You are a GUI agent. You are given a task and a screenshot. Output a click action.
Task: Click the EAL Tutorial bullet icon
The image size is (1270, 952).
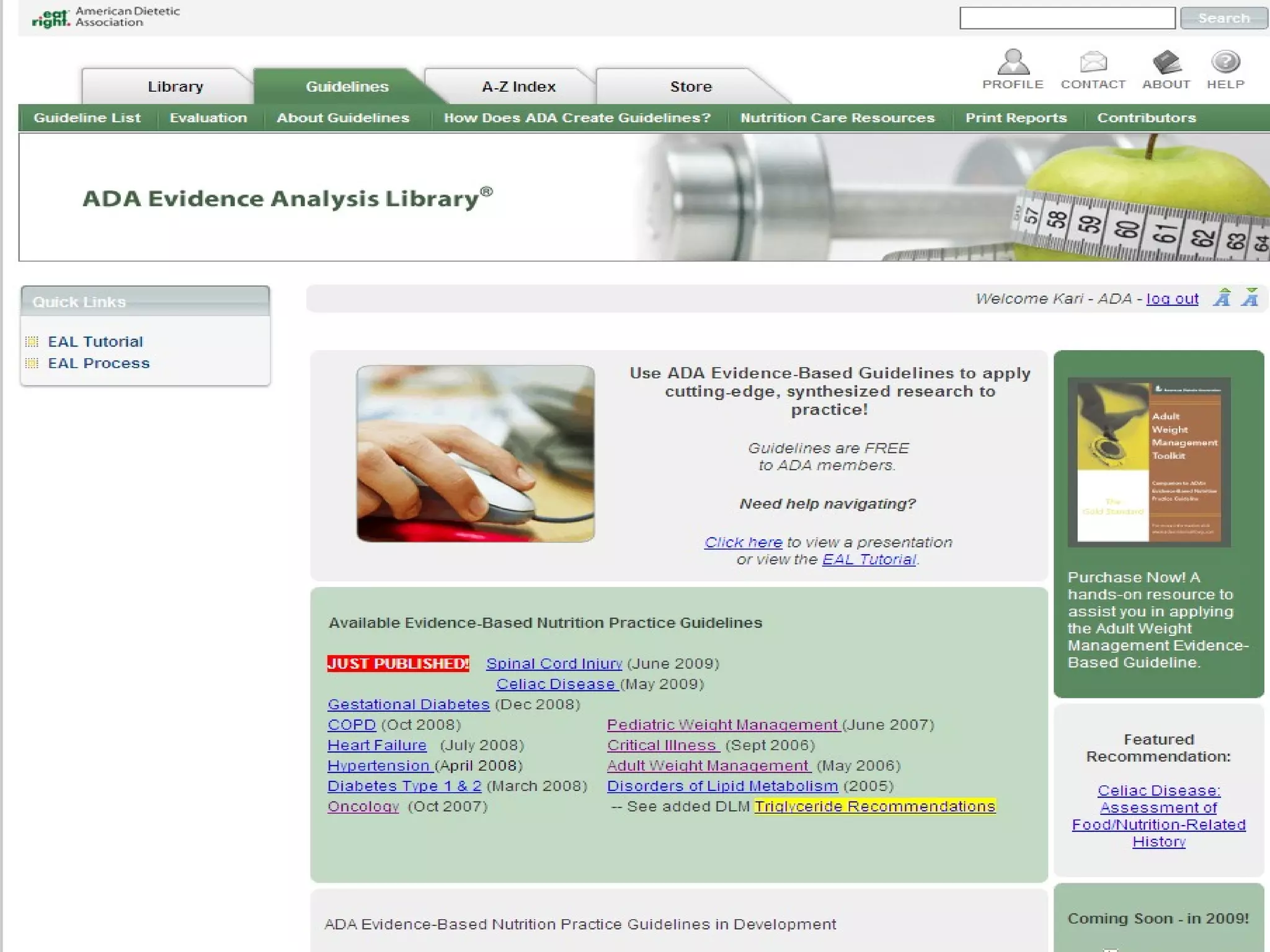(x=32, y=342)
